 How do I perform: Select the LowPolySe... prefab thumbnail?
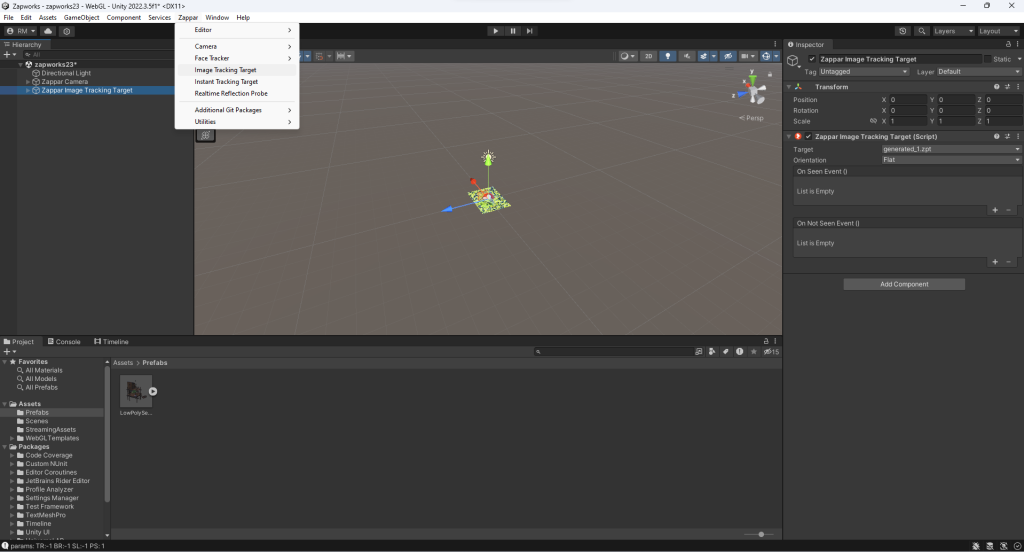(136, 391)
